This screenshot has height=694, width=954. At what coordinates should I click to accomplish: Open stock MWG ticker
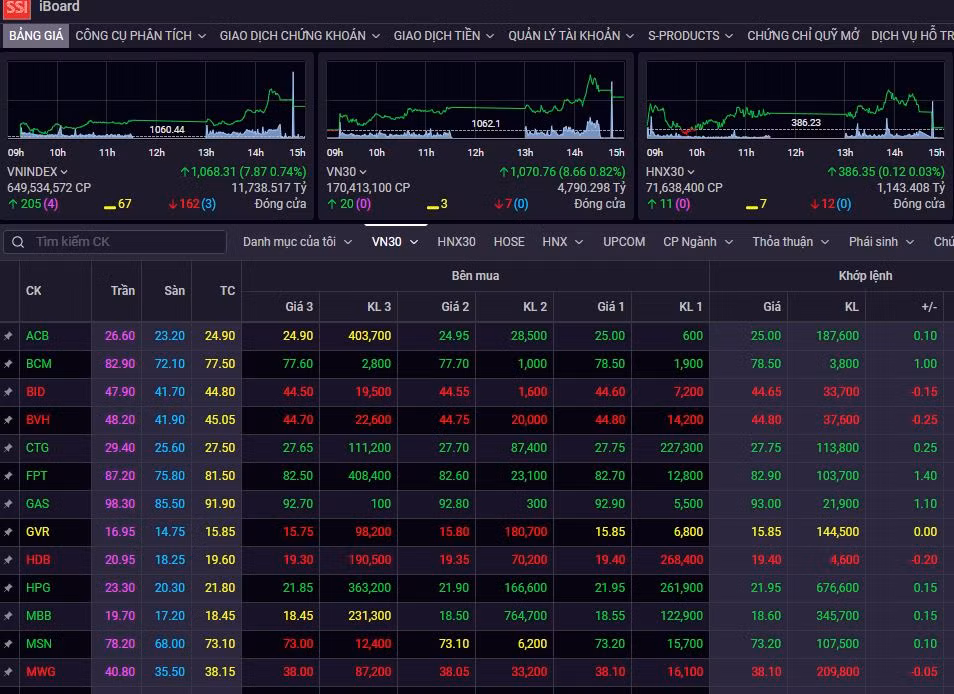pyautogui.click(x=40, y=671)
